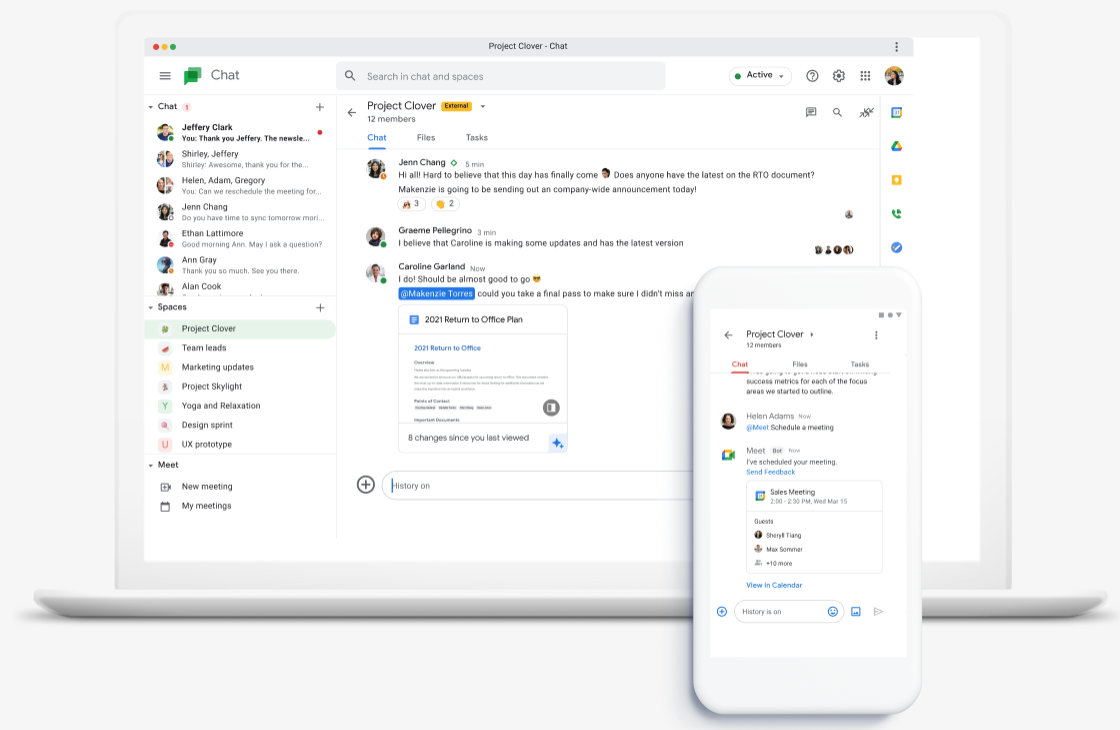
Task: Switch to the Files tab
Action: (x=426, y=138)
